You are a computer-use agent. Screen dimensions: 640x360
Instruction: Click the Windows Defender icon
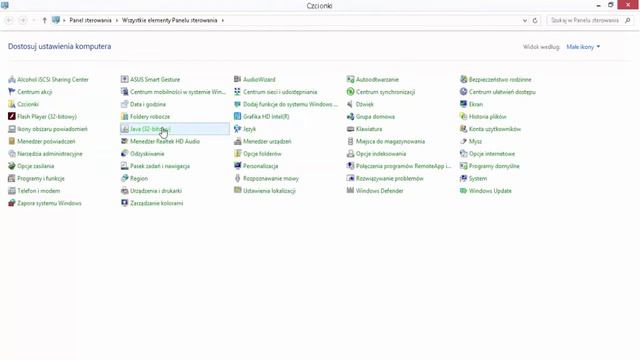(350, 191)
